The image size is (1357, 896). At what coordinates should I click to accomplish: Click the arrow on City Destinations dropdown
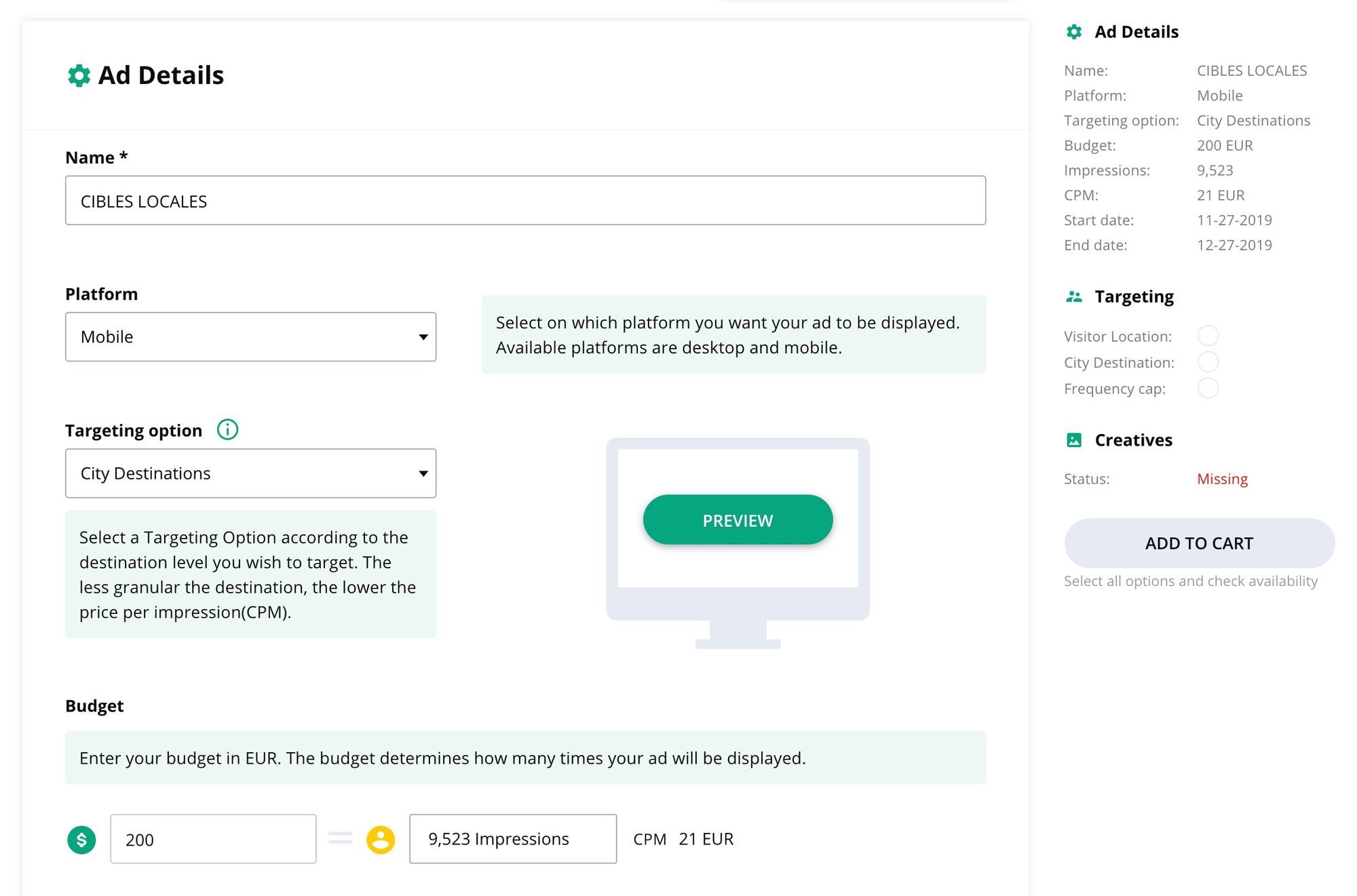423,473
